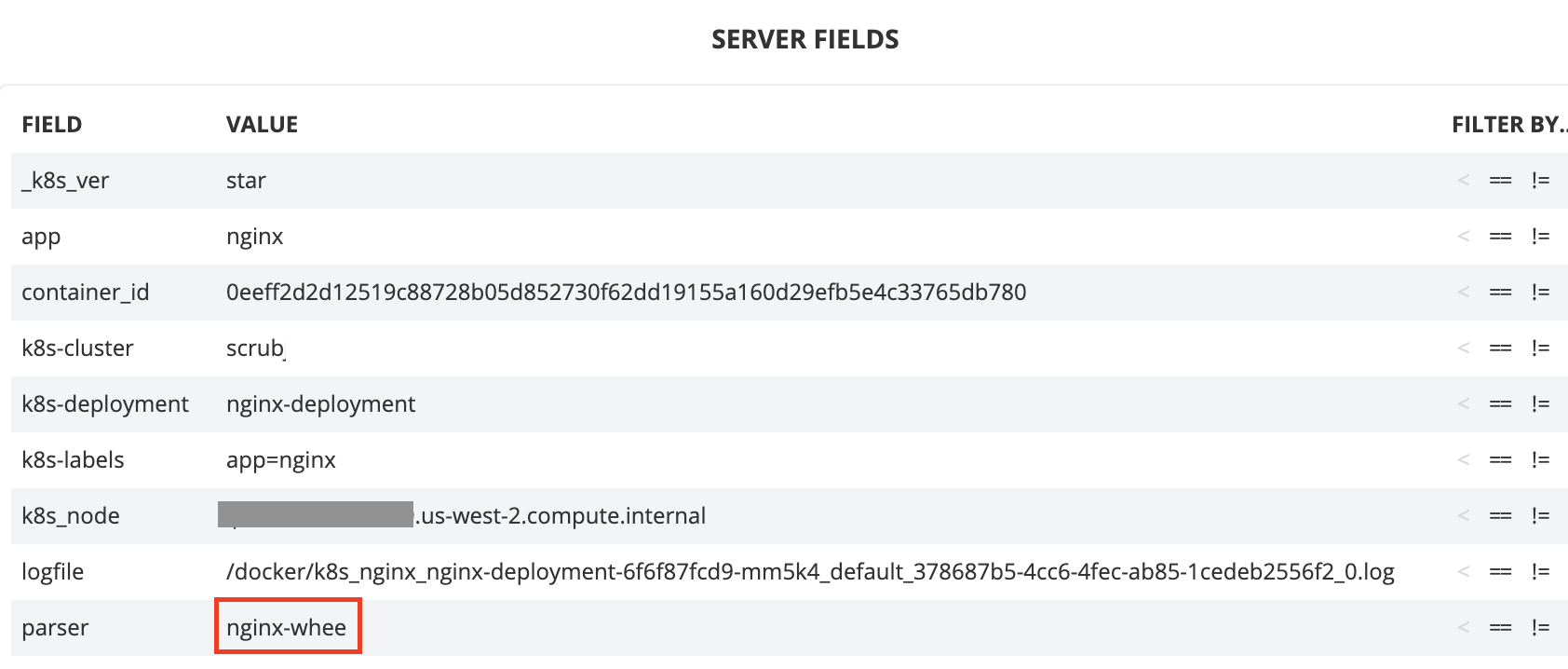Apply equals filter for parser row

pos(1500,628)
